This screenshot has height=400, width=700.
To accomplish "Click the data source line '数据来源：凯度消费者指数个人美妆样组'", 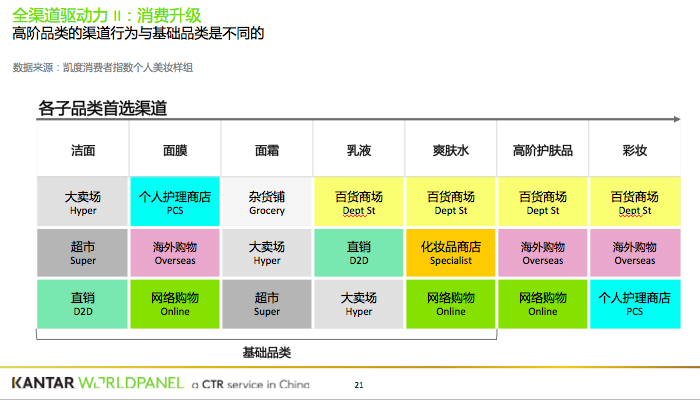I will tap(103, 67).
